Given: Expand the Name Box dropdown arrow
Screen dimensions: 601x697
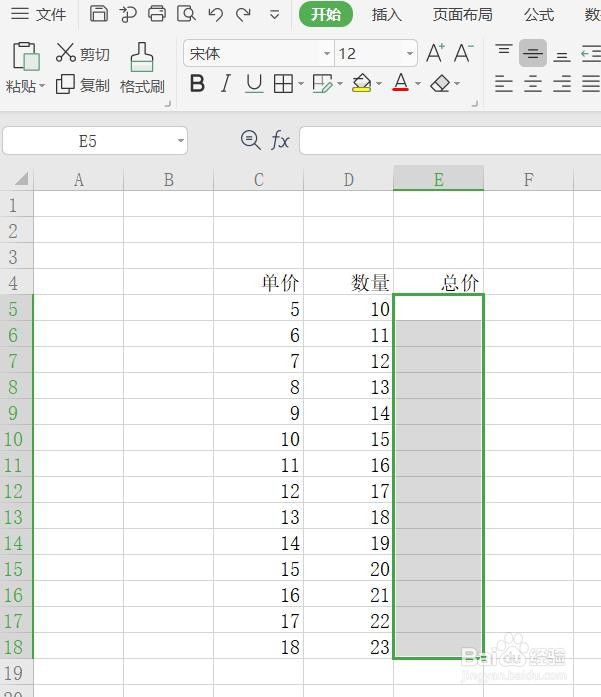Looking at the screenshot, I should [x=180, y=141].
